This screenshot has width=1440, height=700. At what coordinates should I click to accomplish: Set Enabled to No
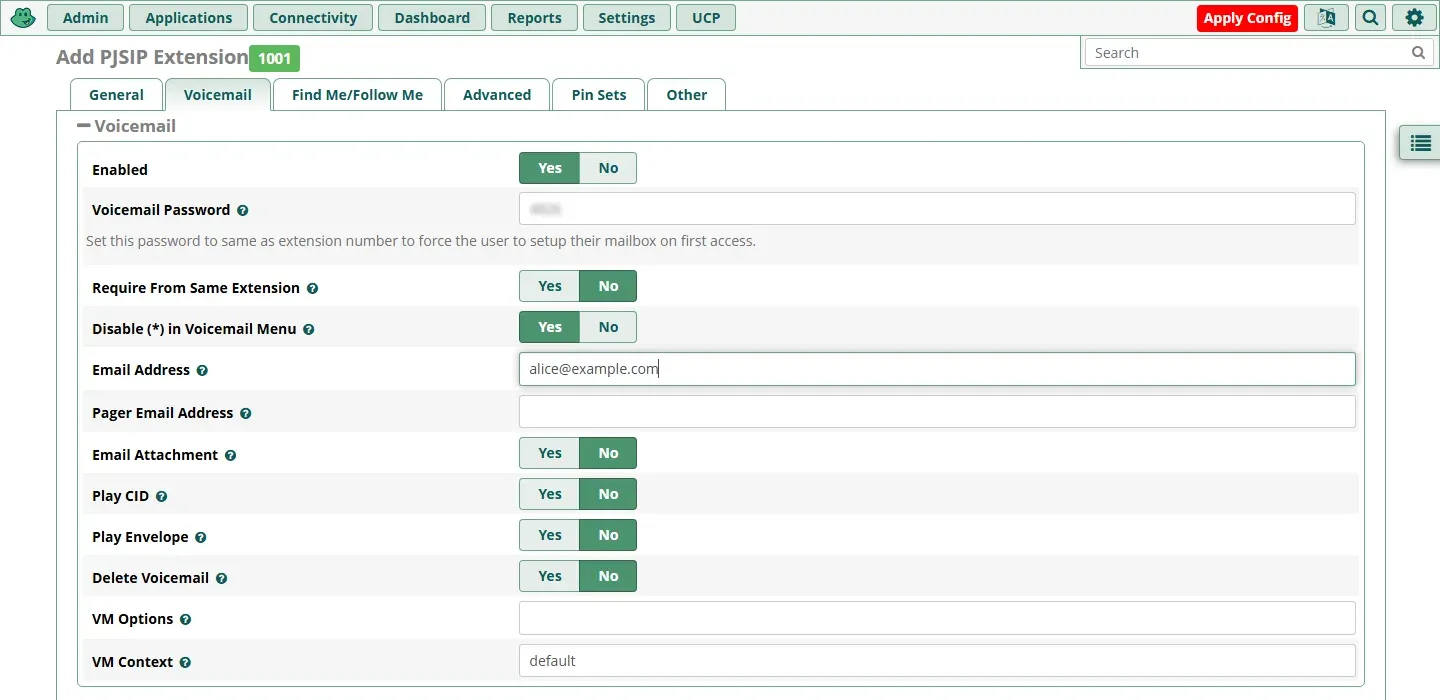(608, 168)
